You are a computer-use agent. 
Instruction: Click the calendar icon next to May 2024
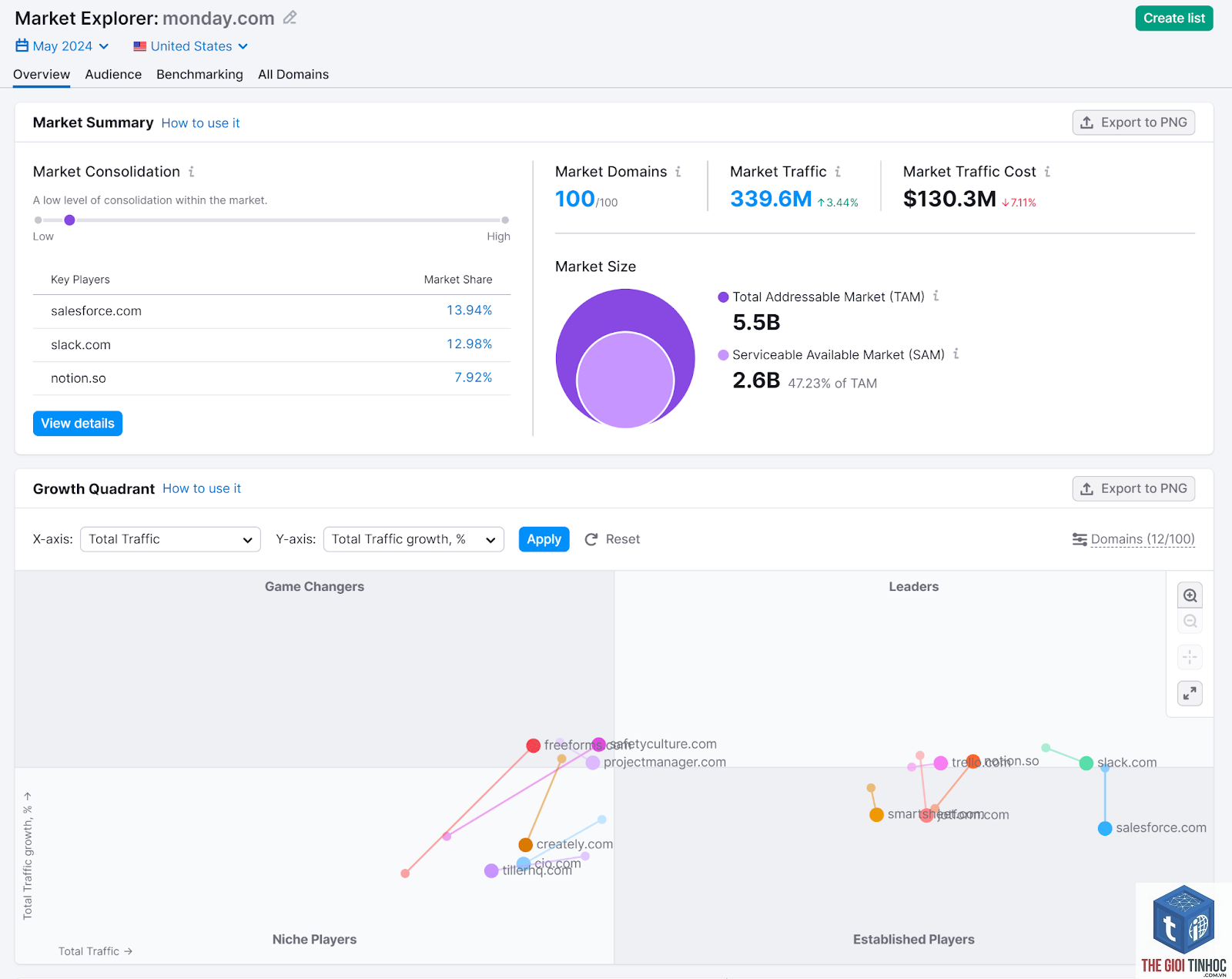[x=22, y=46]
